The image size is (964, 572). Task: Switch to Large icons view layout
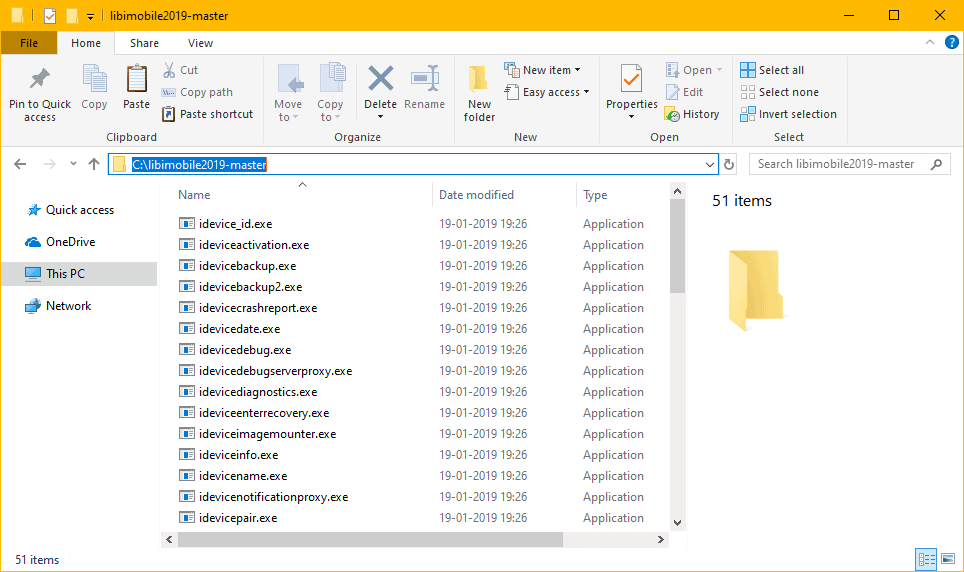tap(948, 560)
